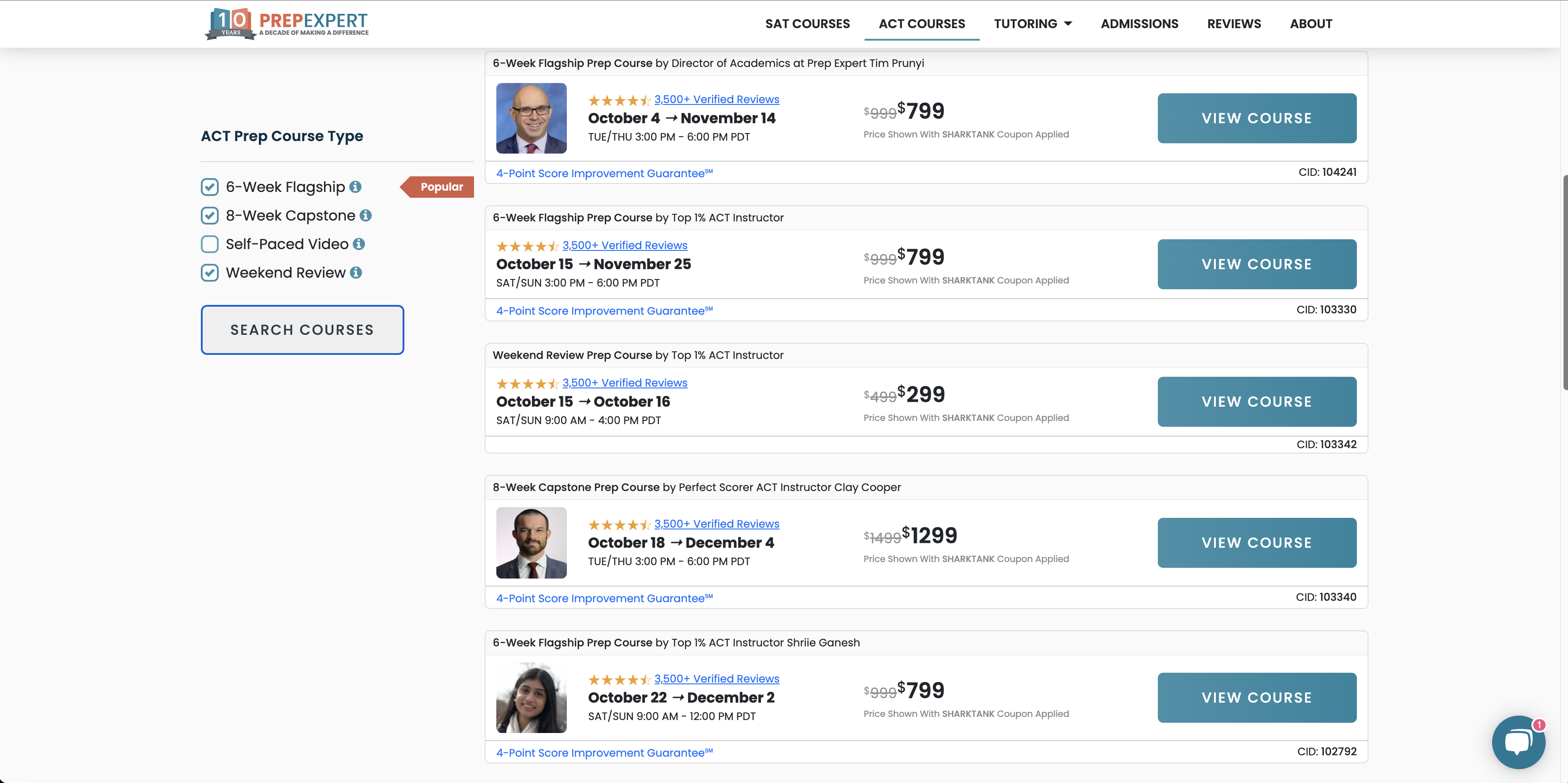The width and height of the screenshot is (1568, 783).
Task: View the October 18 Capstone course
Action: pos(1256,542)
